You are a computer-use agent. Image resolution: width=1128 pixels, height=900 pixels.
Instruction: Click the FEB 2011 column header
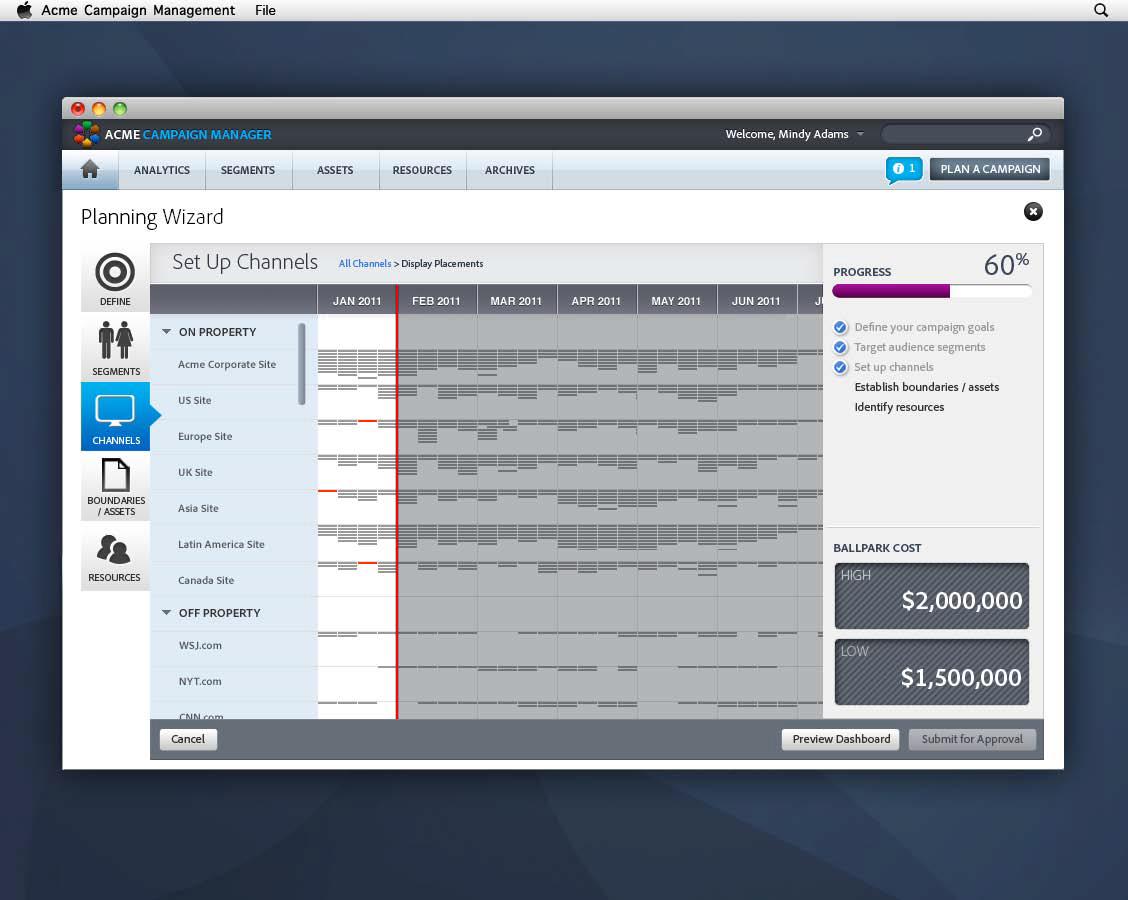tap(436, 301)
